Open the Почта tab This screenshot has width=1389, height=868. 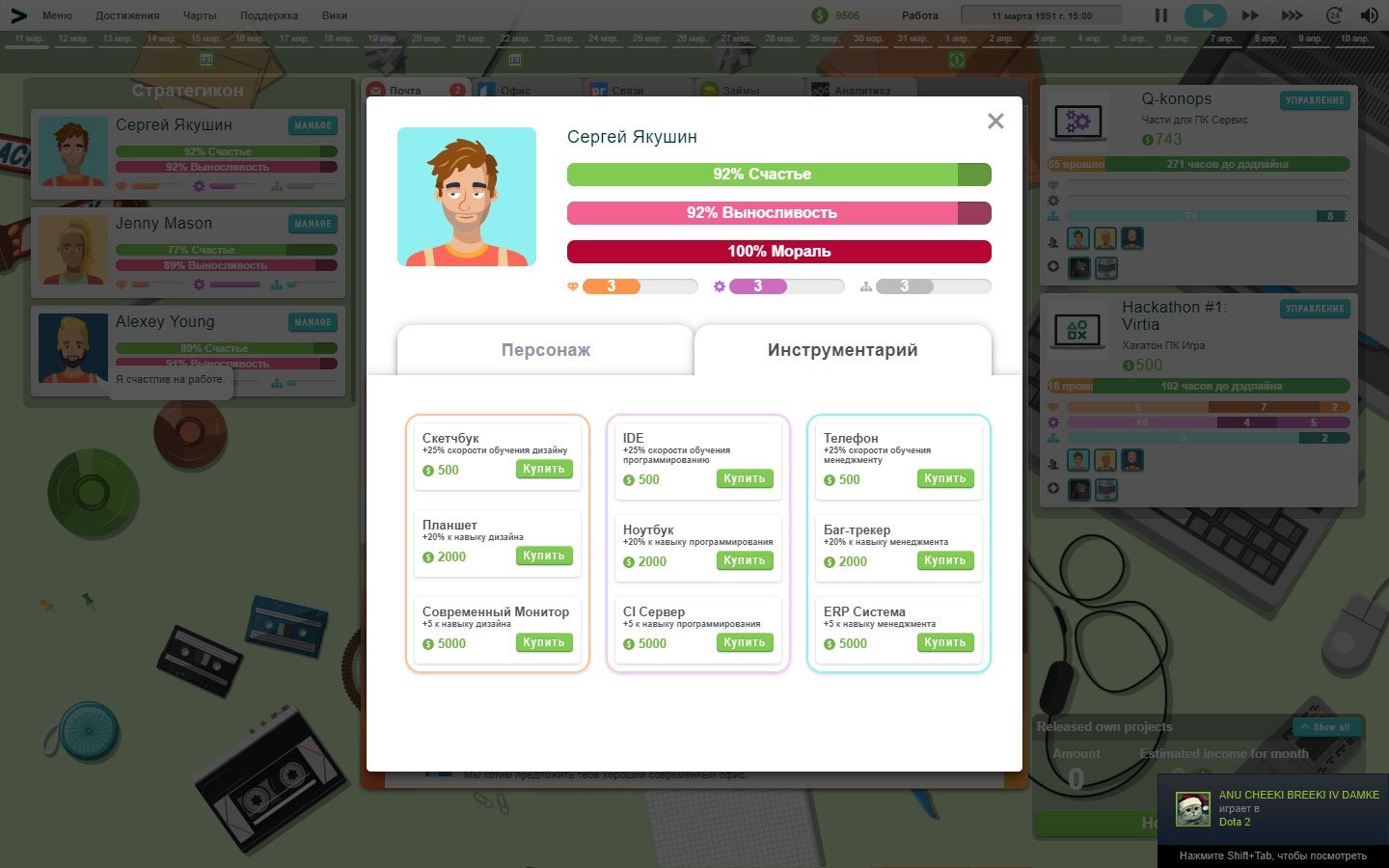click(x=405, y=91)
